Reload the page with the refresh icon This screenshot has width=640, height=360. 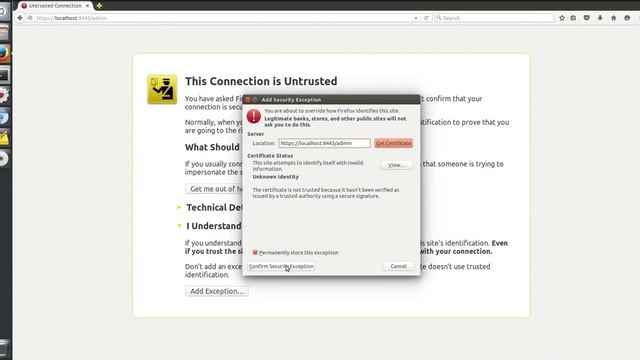point(426,18)
